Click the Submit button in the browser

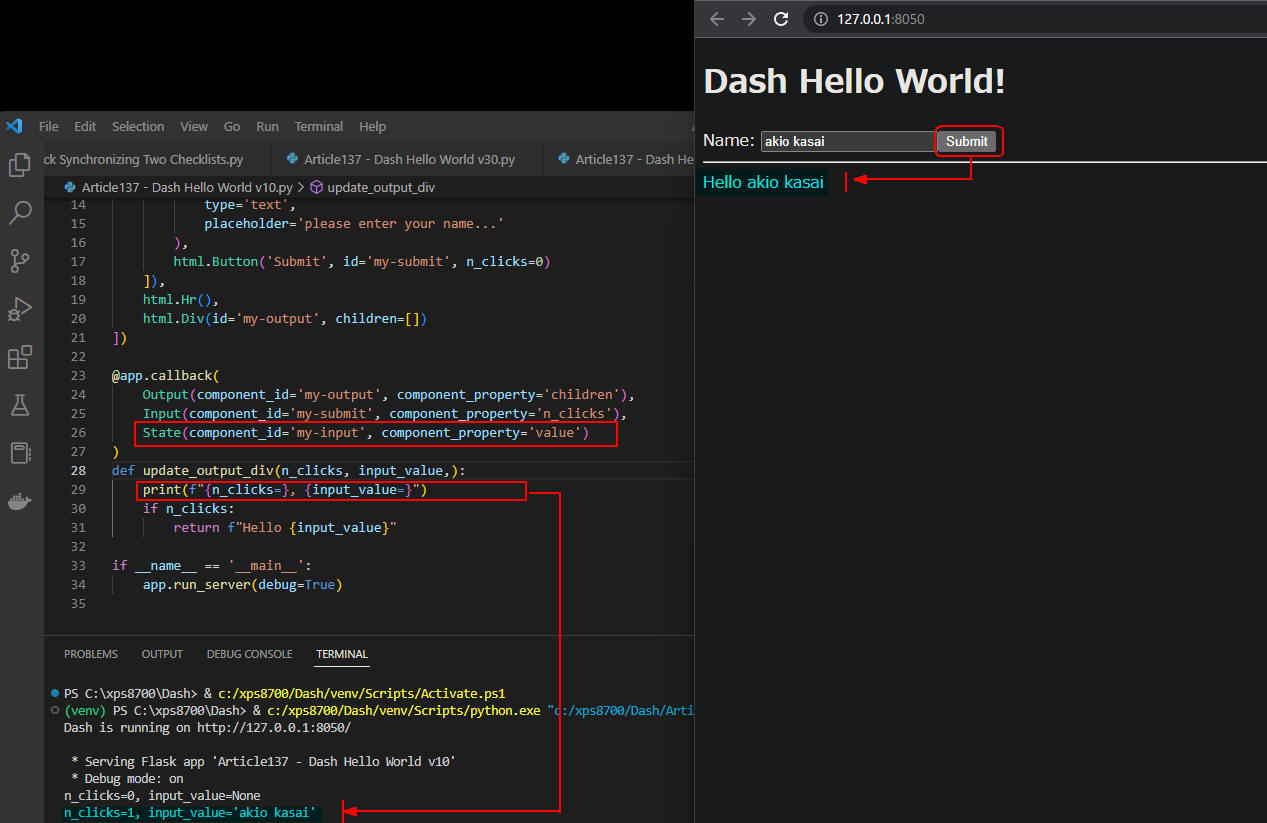[x=967, y=141]
